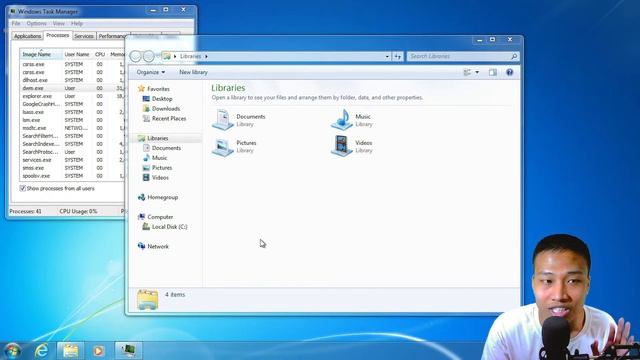Viewport: 640px width, 360px height.
Task: Select the explorer.exe process row
Action: tap(72, 96)
